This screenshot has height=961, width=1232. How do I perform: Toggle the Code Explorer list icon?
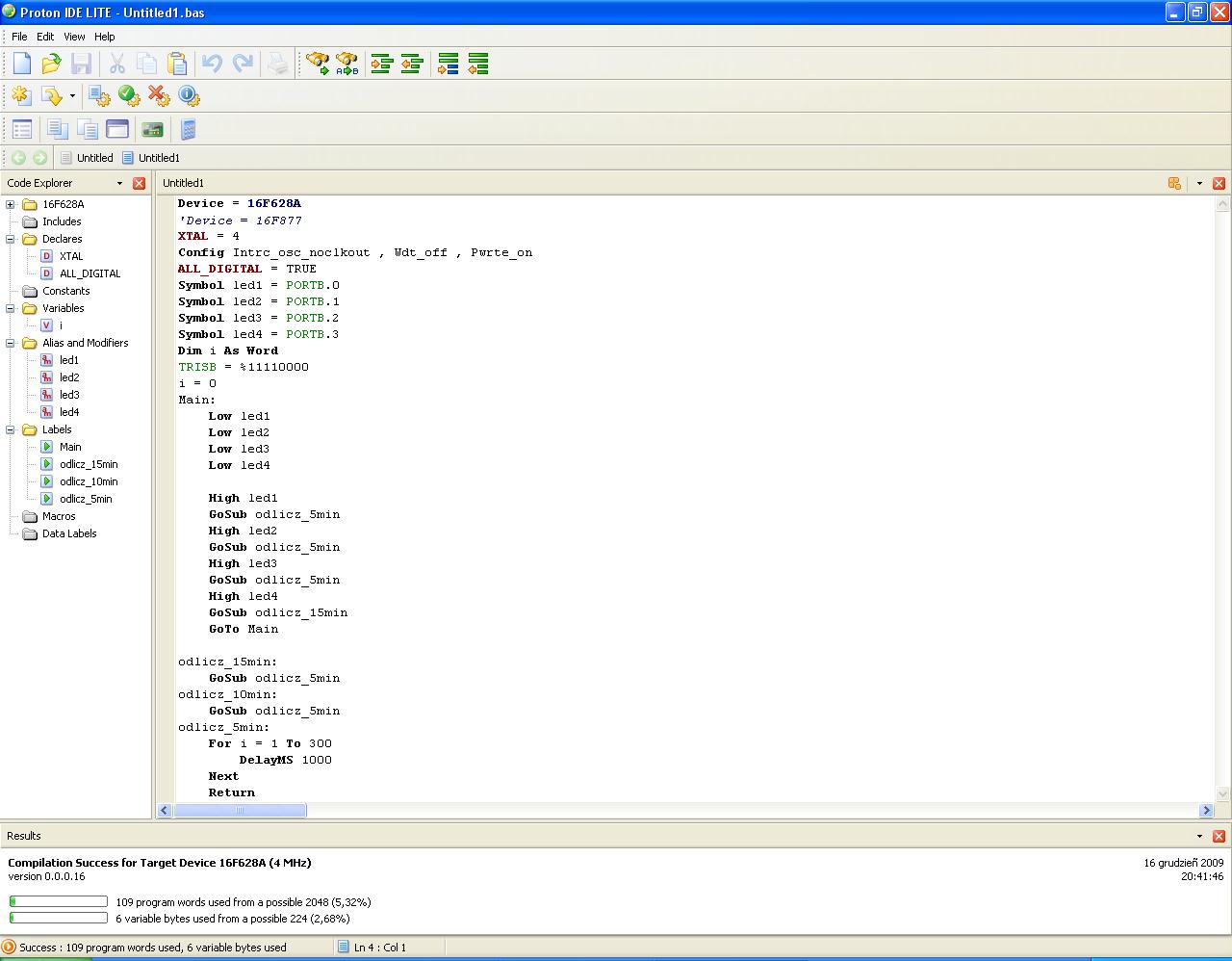coord(21,128)
